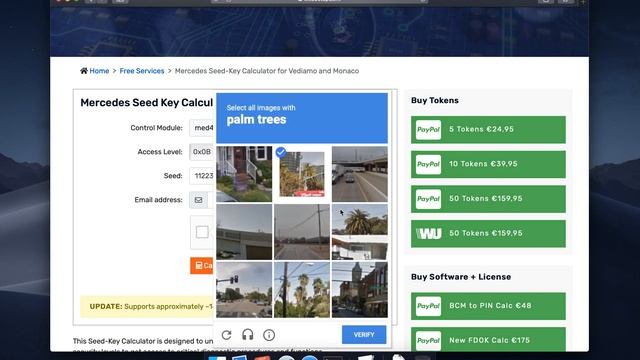The height and width of the screenshot is (360, 640).
Task: Buy 10 Tokens €39,95
Action: [x=488, y=164]
